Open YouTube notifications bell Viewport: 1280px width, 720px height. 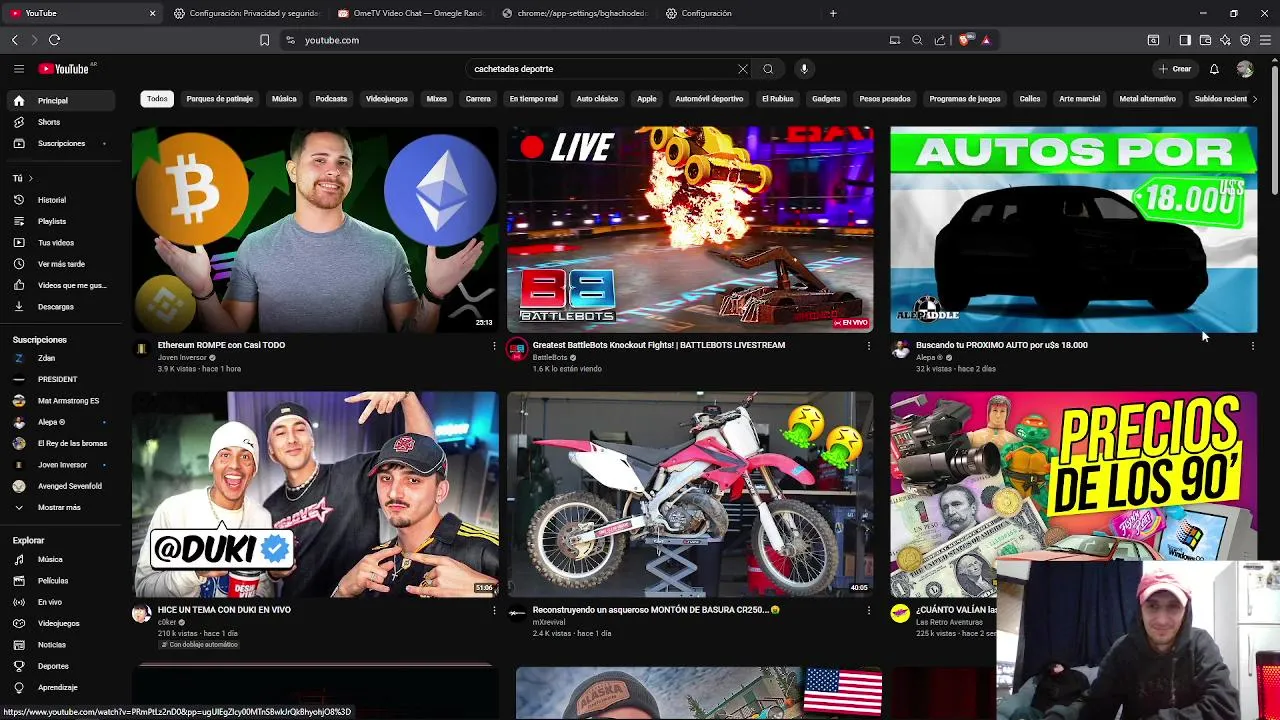[x=1214, y=69]
